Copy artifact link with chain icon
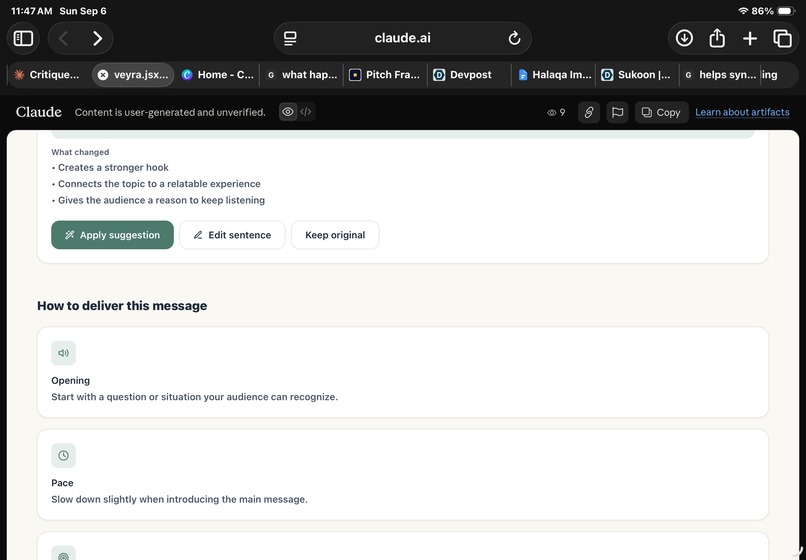 point(589,113)
